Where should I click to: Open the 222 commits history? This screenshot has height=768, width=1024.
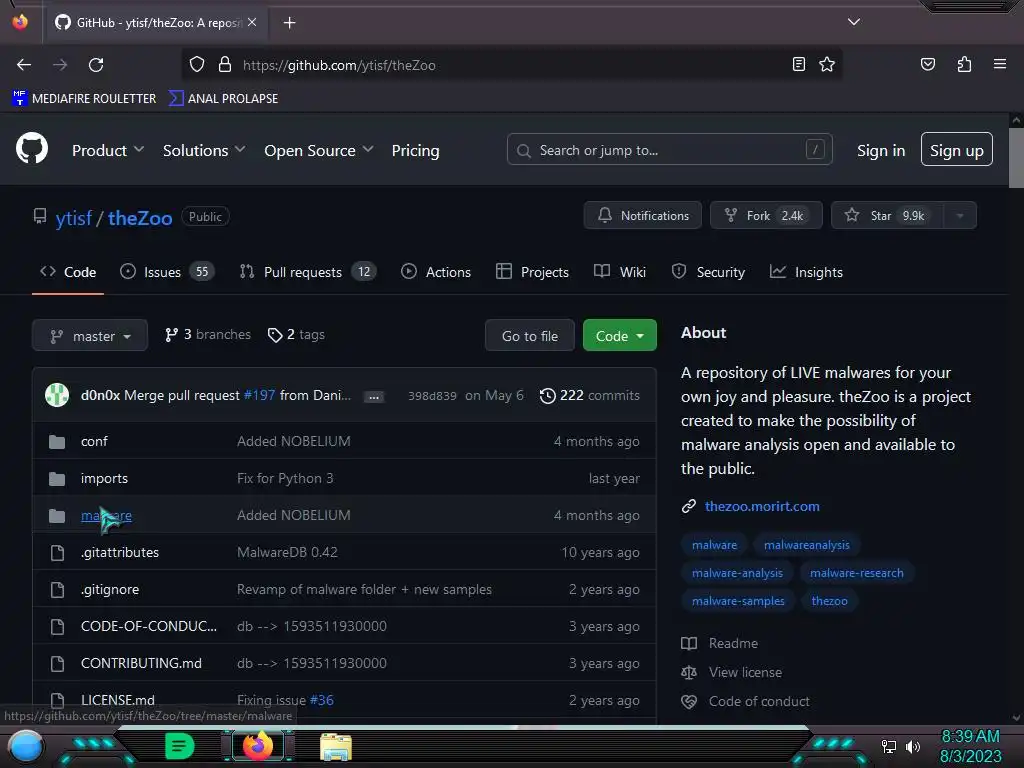(x=590, y=395)
